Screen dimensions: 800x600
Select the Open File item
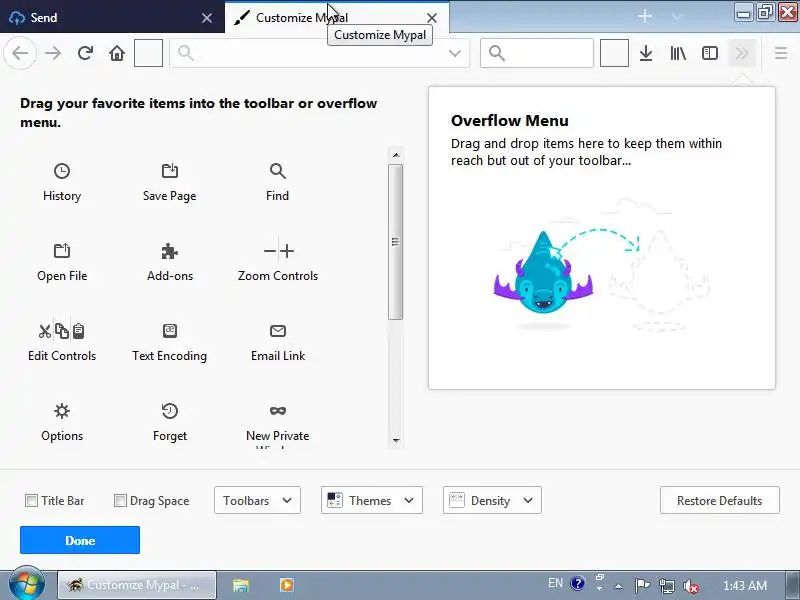coord(62,262)
